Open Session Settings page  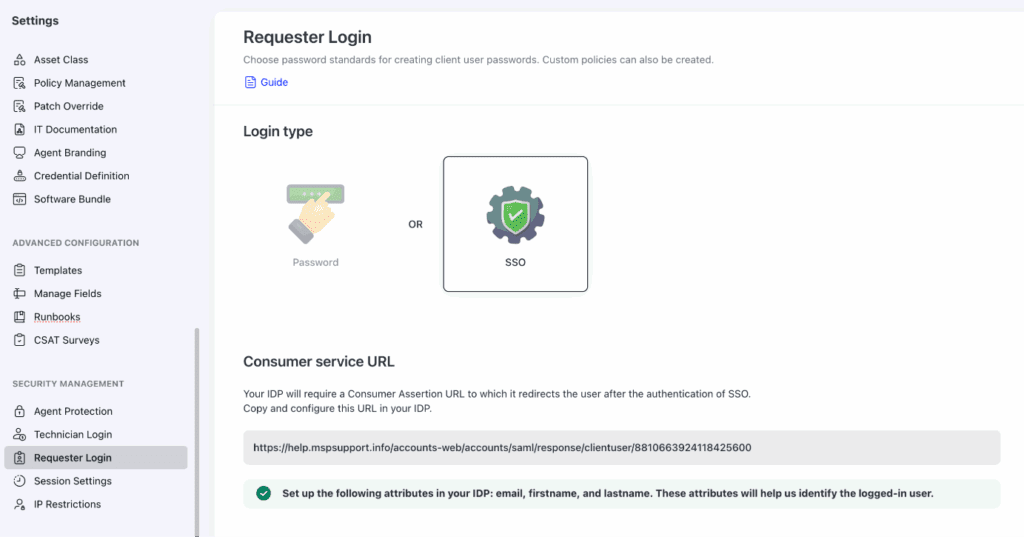point(72,481)
